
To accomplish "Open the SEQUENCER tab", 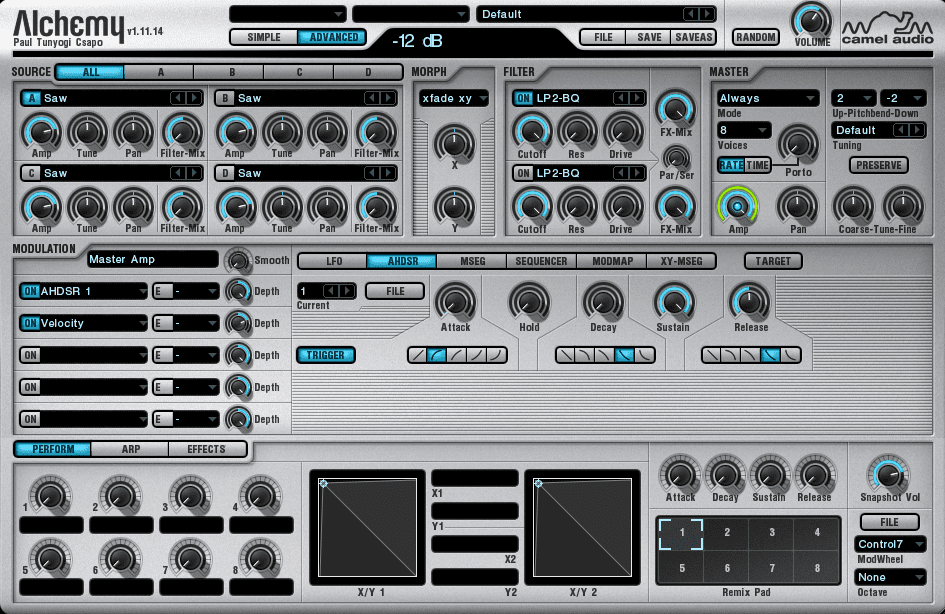I will [x=541, y=261].
